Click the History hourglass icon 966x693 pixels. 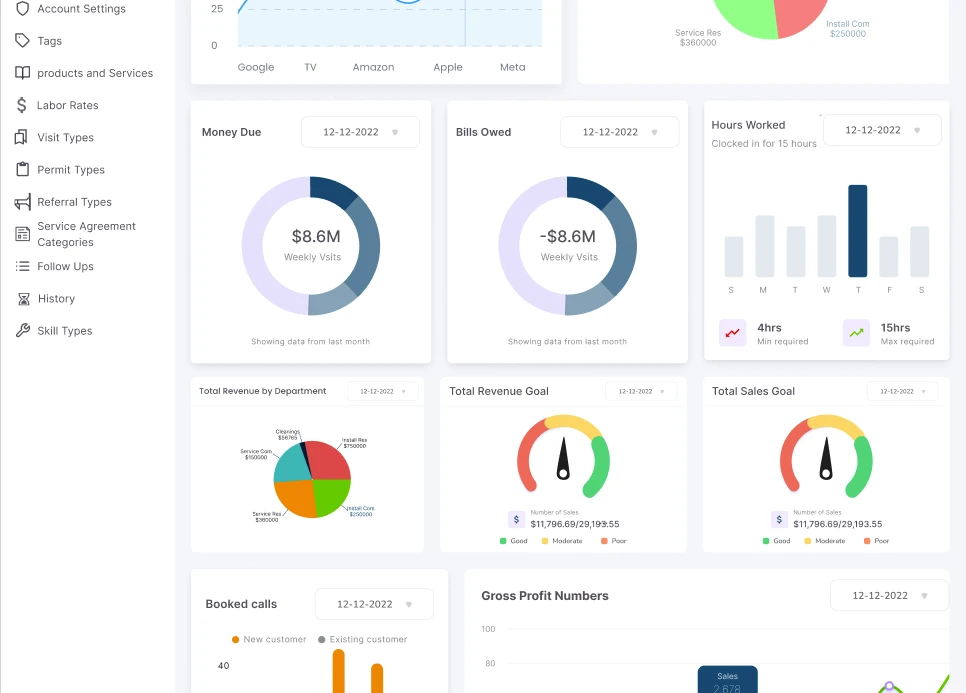point(23,299)
